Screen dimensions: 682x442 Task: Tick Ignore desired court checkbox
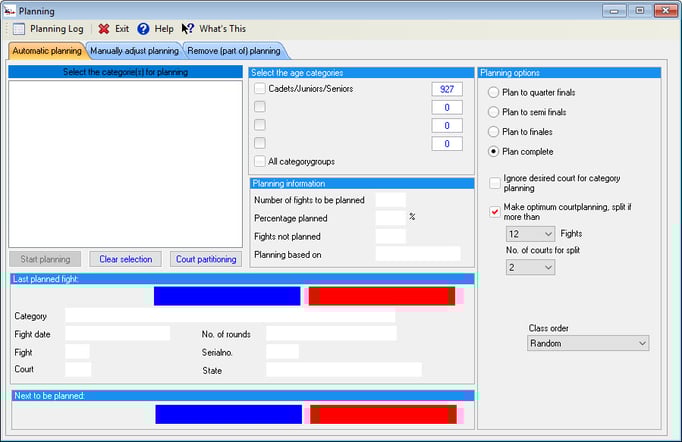495,182
